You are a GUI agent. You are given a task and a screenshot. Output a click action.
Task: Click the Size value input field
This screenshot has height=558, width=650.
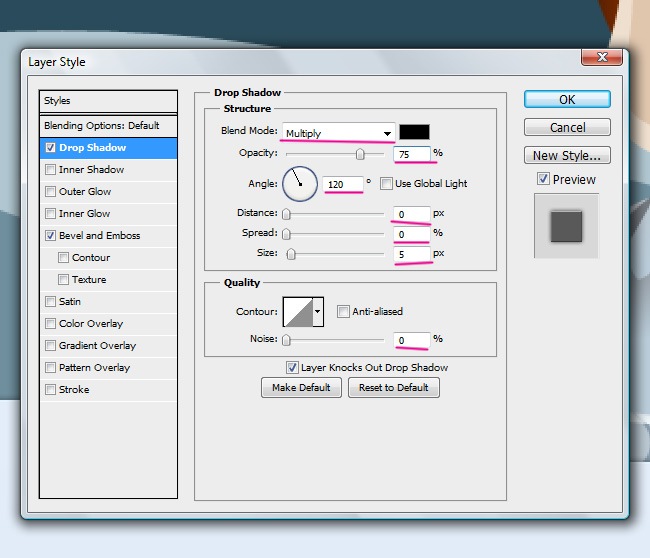pos(411,255)
